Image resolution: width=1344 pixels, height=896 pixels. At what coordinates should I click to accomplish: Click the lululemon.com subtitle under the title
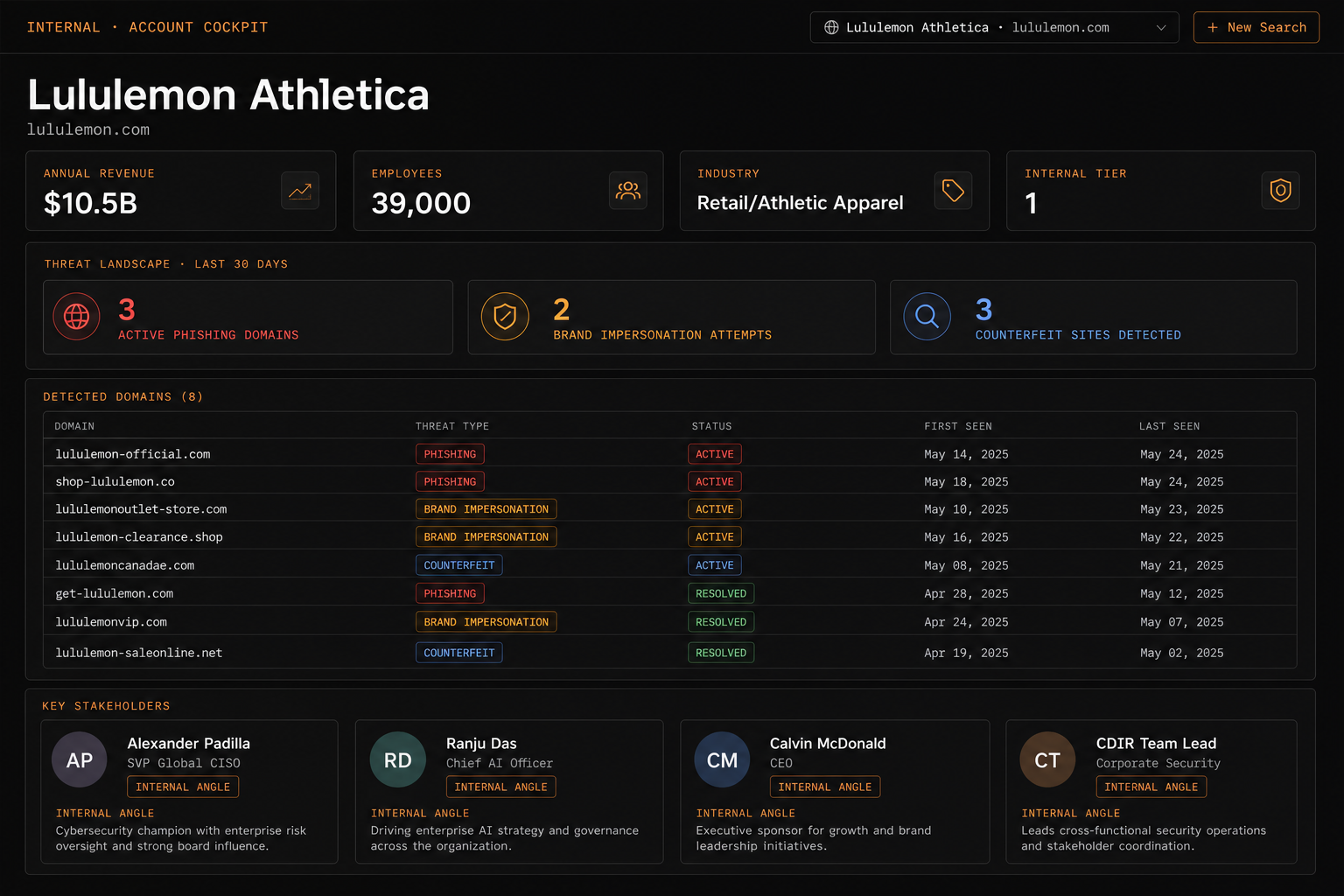point(88,129)
